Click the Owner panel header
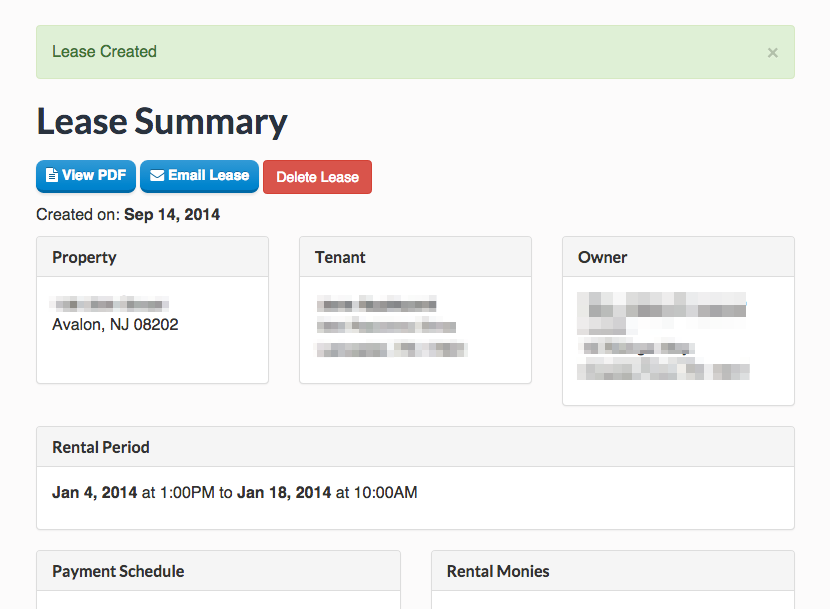 coord(678,257)
